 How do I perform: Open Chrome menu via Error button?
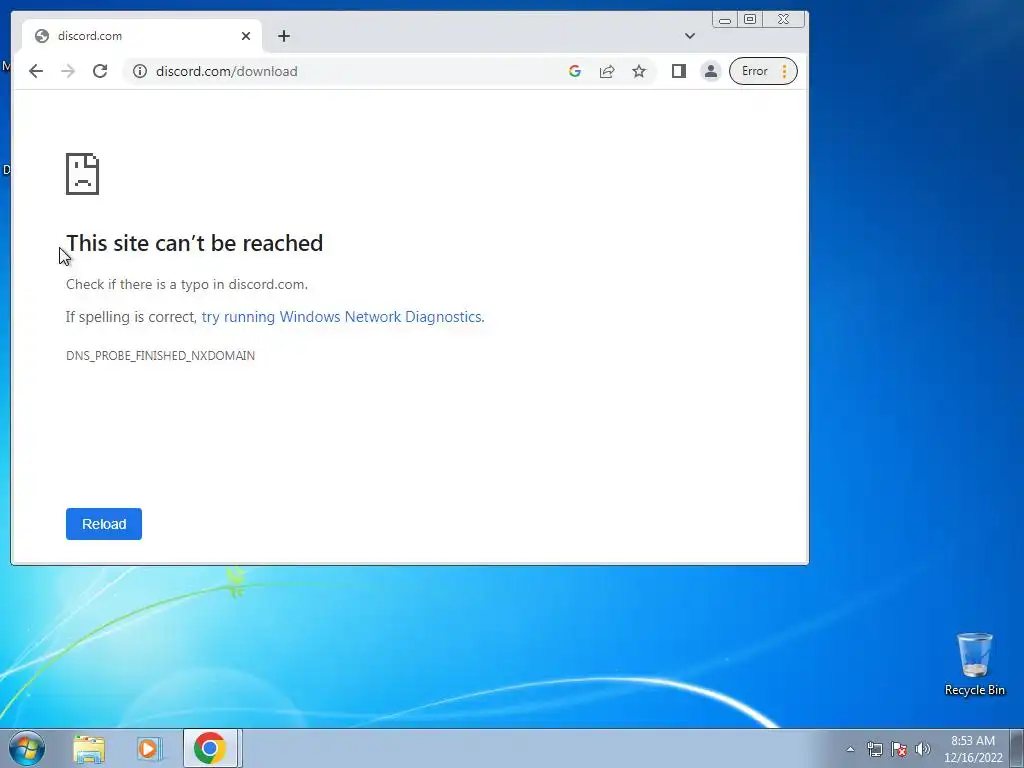763,71
